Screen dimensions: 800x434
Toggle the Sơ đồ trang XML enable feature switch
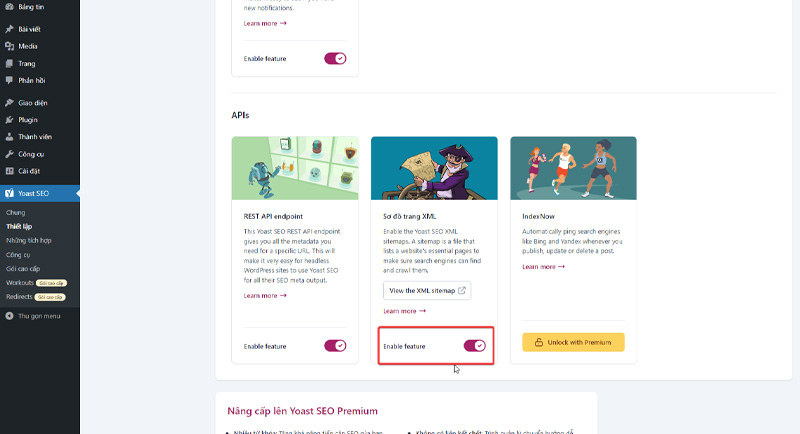pos(474,346)
